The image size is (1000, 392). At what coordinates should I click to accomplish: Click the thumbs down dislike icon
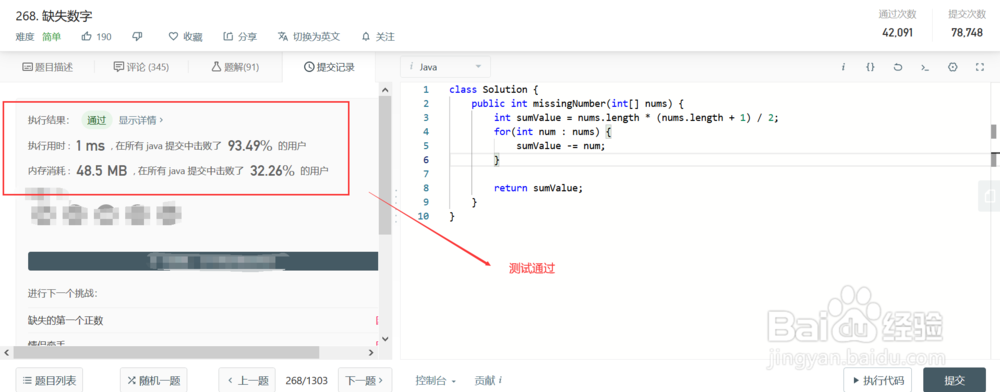point(137,36)
